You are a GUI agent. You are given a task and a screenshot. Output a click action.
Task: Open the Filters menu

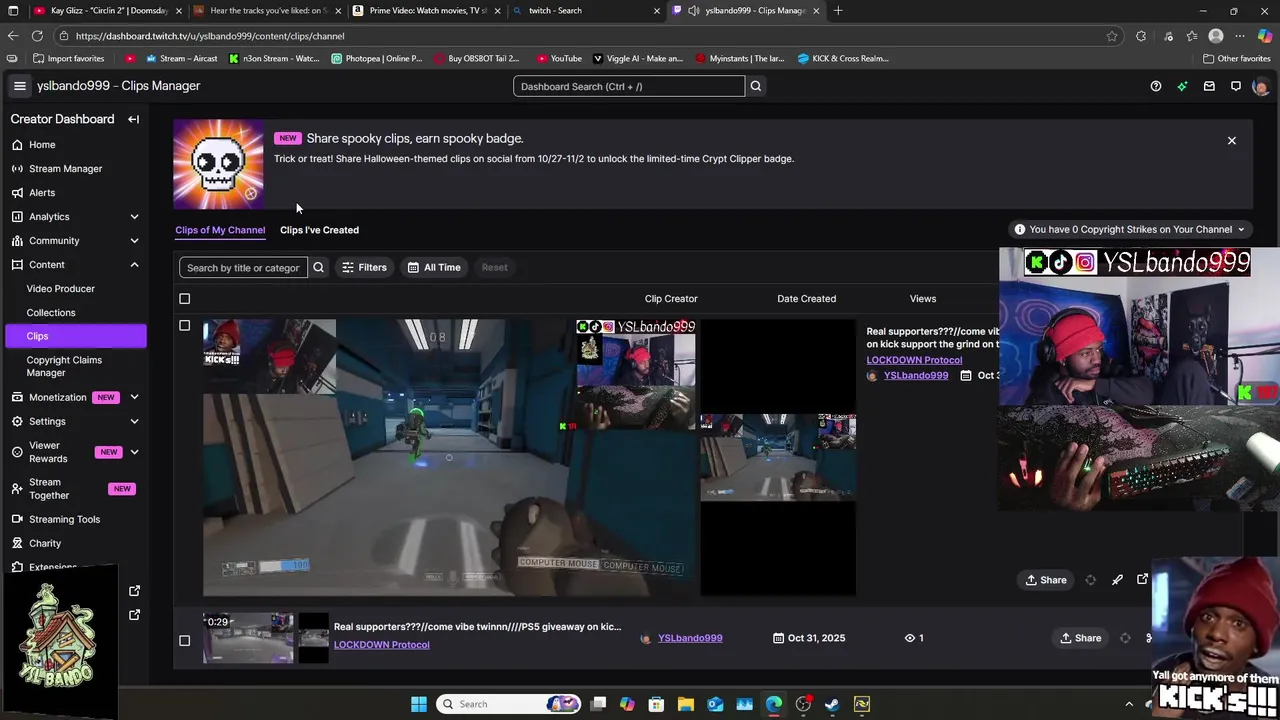pyautogui.click(x=364, y=267)
